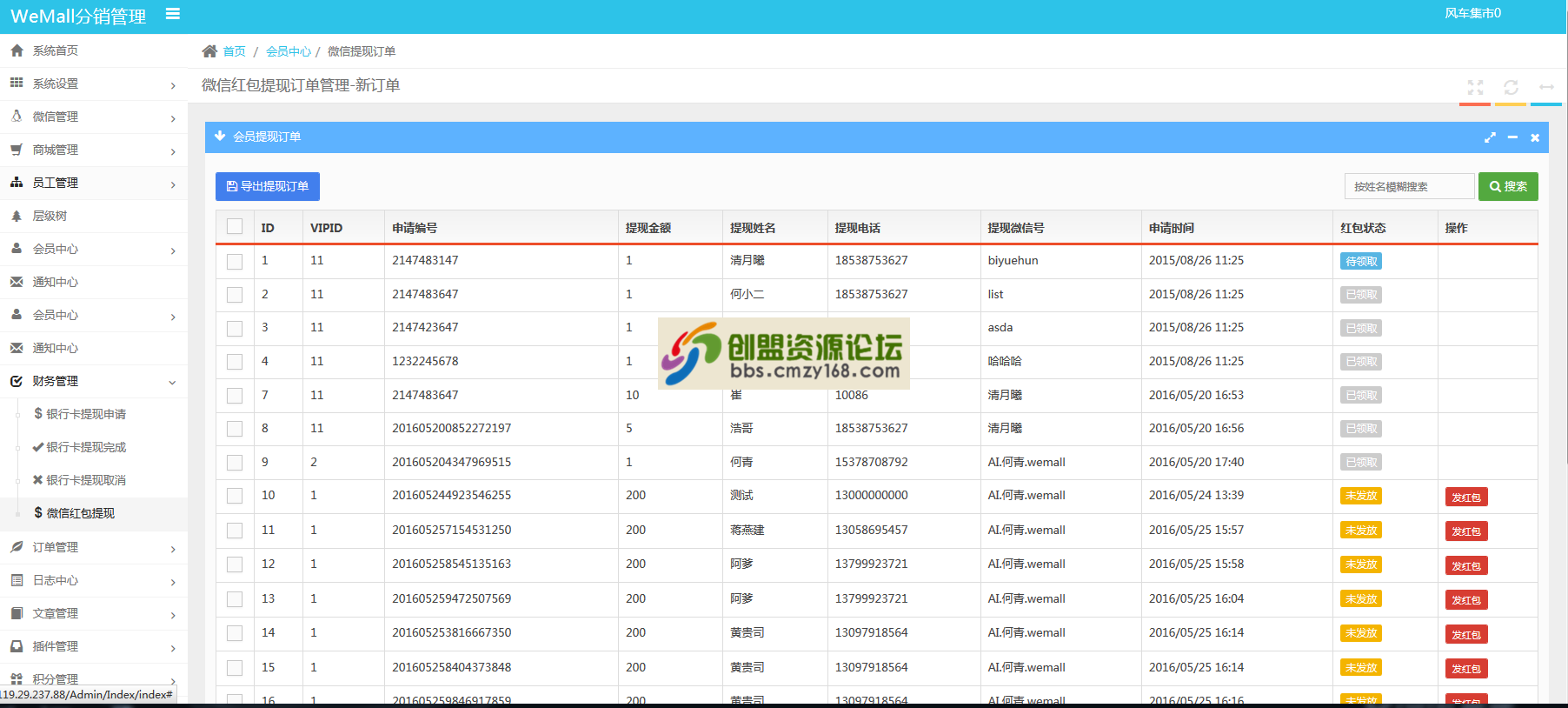
Task: Click the tree icon beside 层级树
Action: [17, 216]
